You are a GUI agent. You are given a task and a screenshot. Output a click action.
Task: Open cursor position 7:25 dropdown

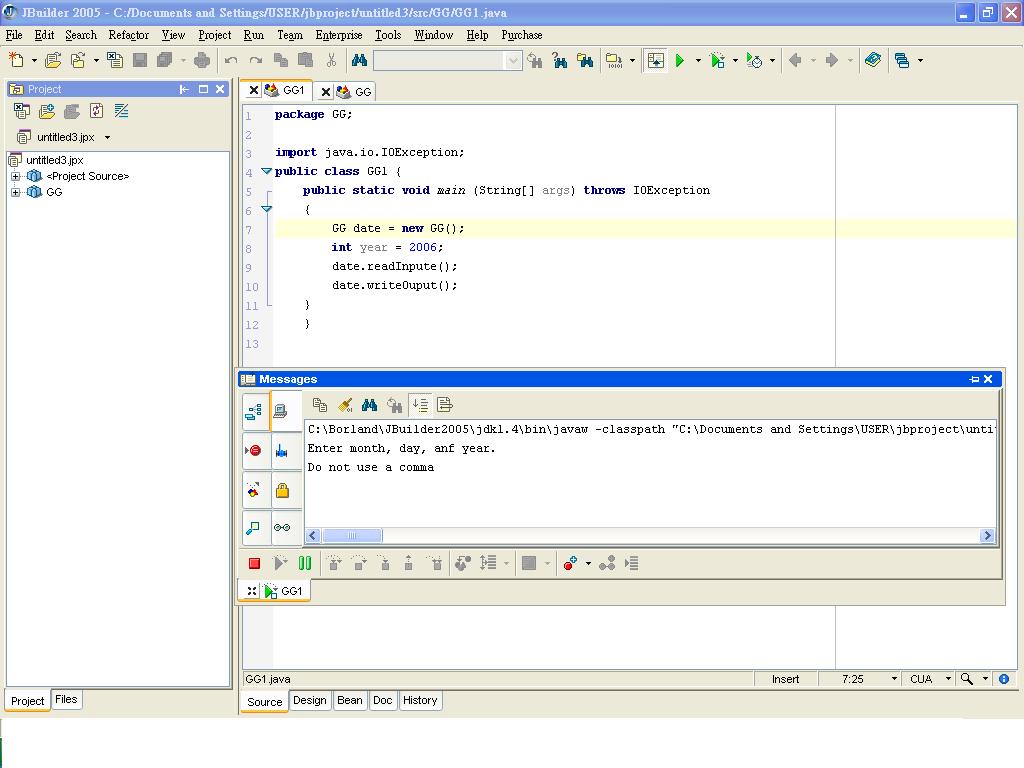click(x=894, y=679)
